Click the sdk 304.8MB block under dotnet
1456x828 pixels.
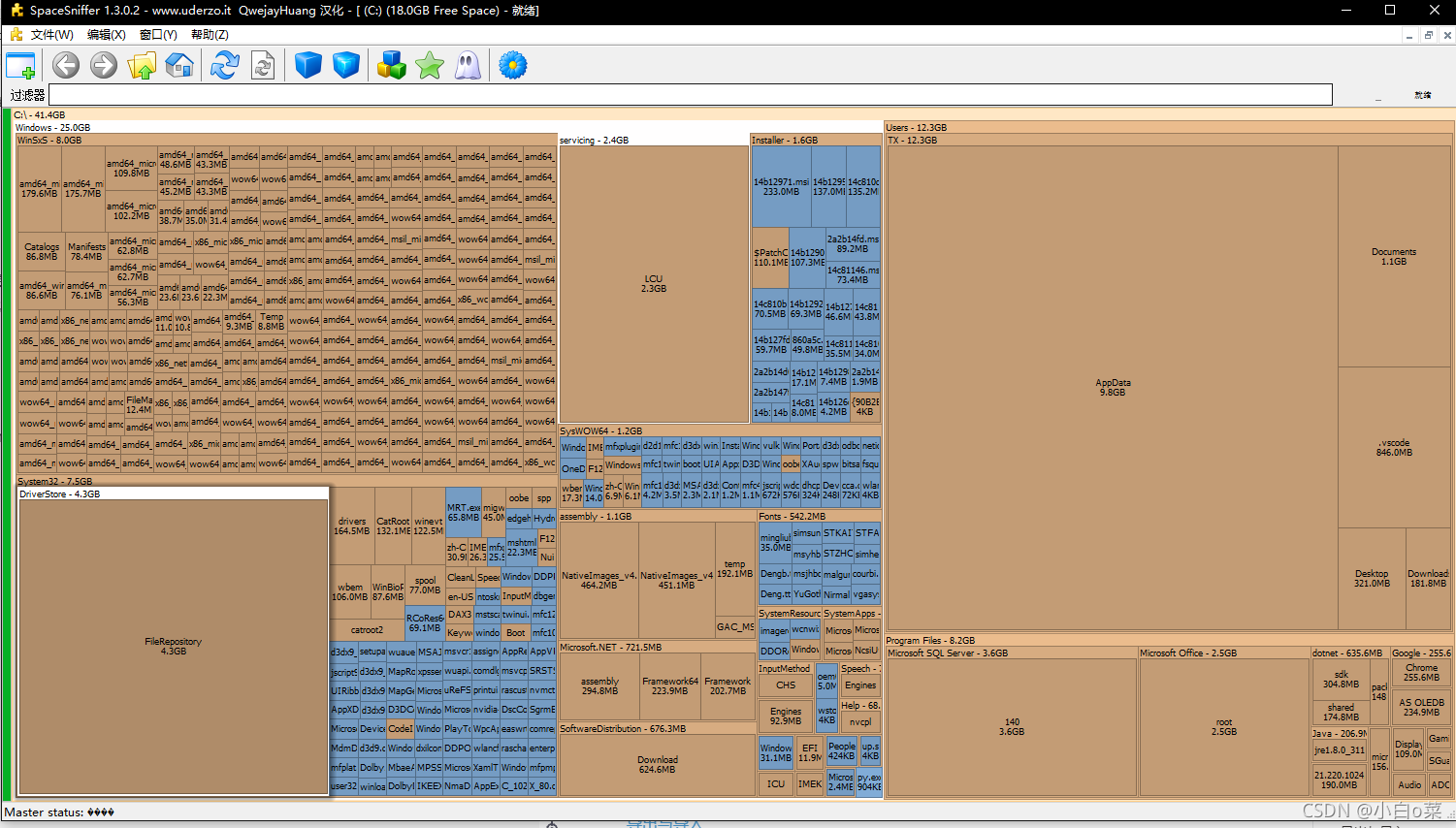1341,679
